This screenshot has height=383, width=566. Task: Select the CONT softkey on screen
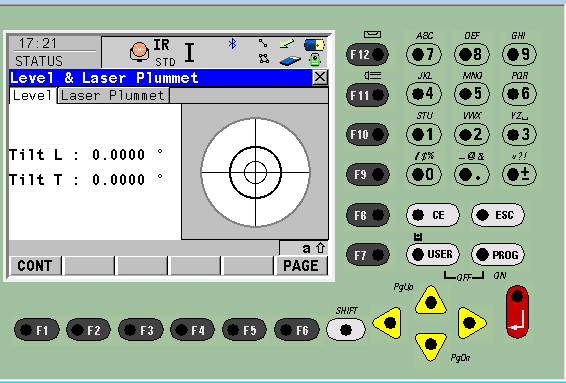click(x=35, y=266)
